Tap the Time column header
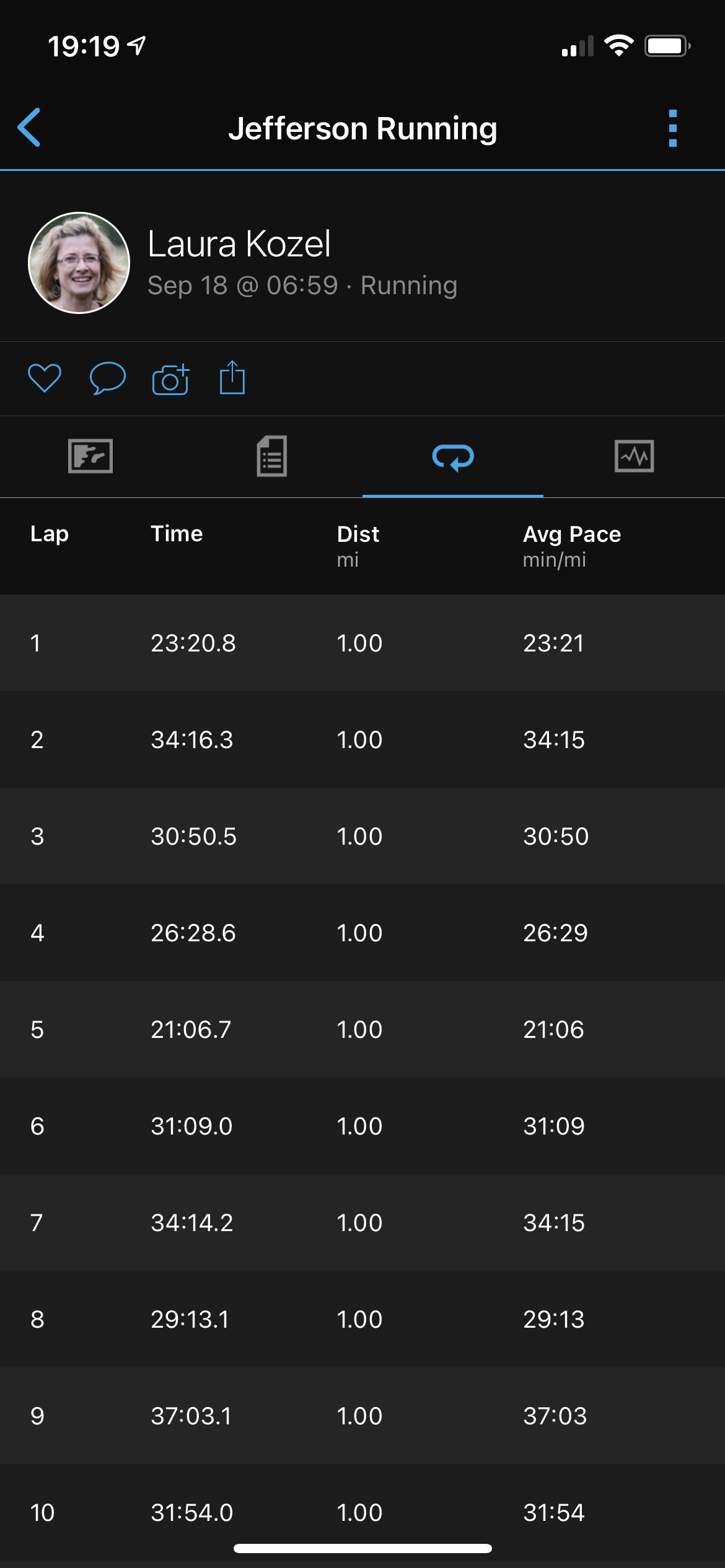Image resolution: width=725 pixels, height=1568 pixels. coord(177,534)
